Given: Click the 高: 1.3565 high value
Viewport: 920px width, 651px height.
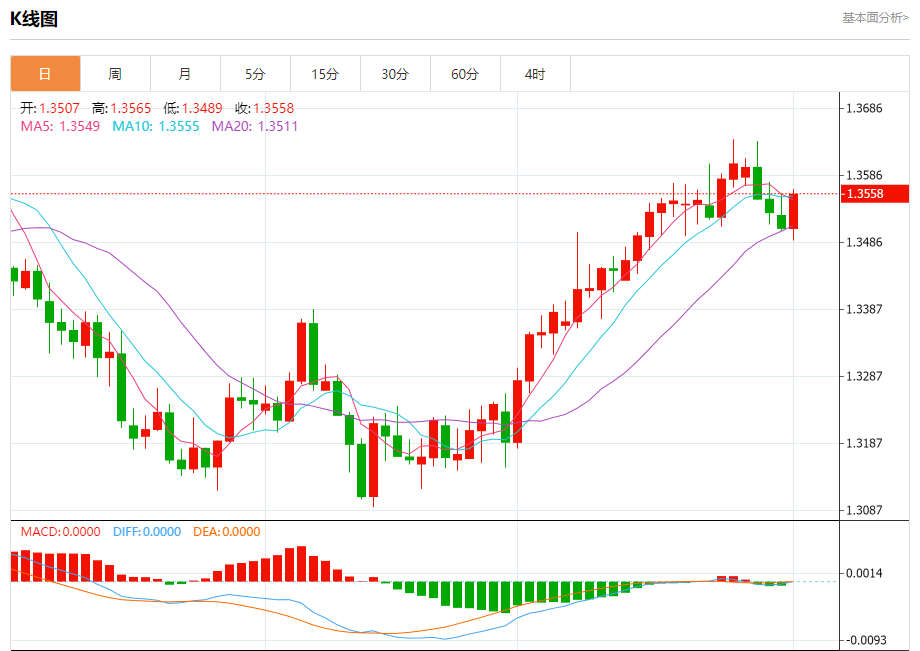Looking at the screenshot, I should pyautogui.click(x=121, y=108).
